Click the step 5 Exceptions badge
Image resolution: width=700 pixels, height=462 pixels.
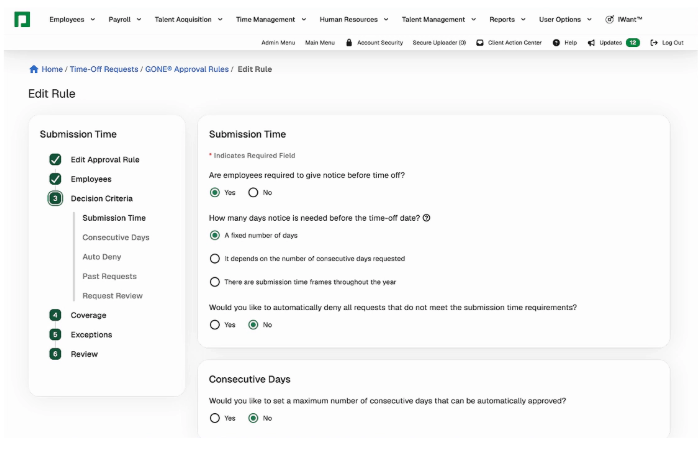click(x=55, y=335)
